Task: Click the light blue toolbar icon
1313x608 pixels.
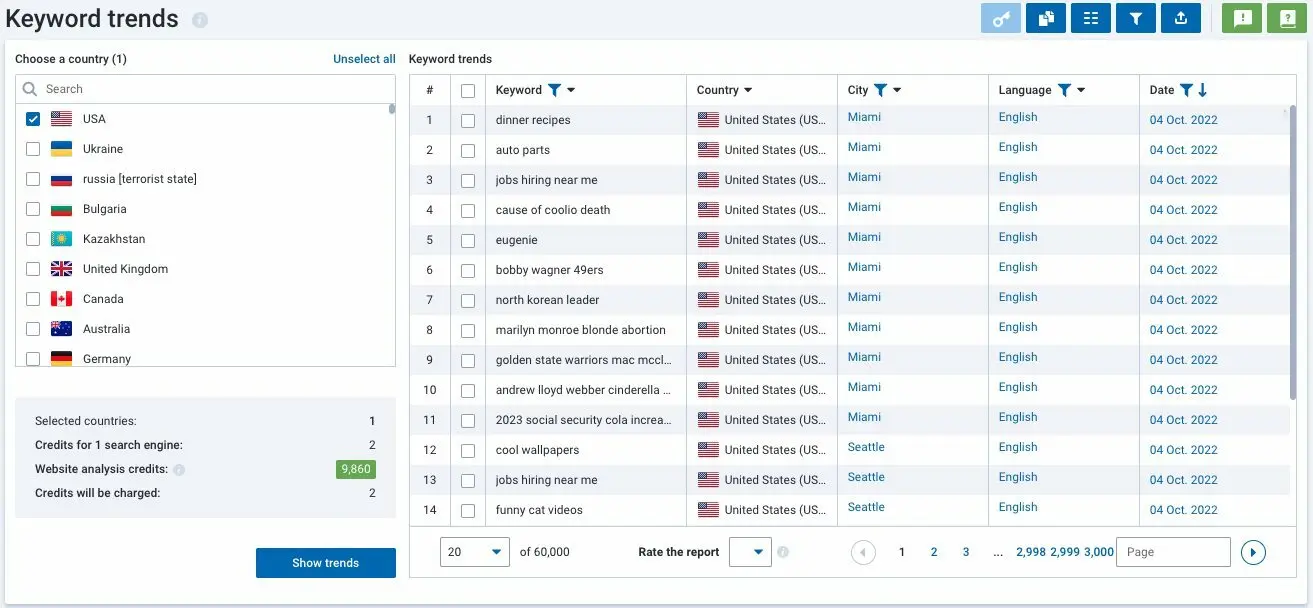Action: [1001, 18]
